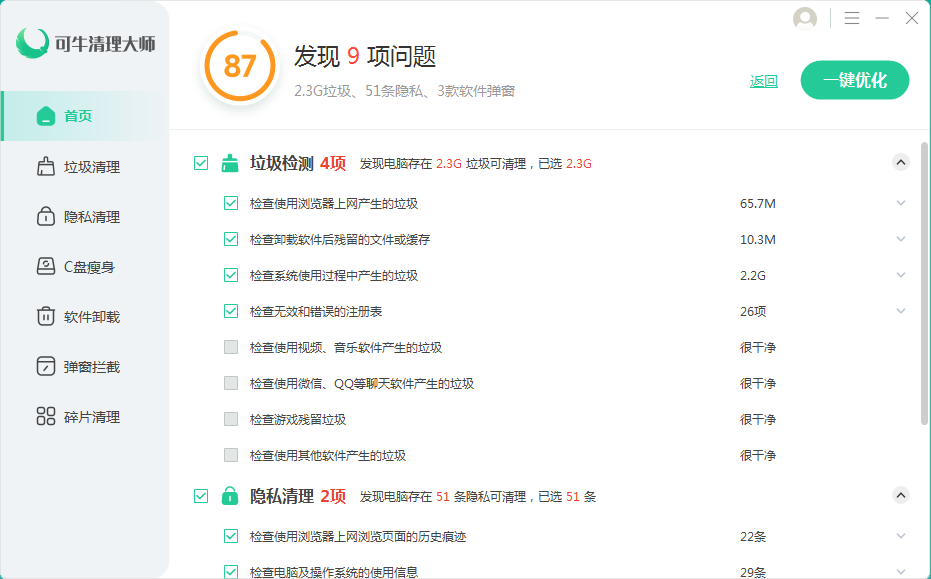Open the hamburger main menu icon
The width and height of the screenshot is (931, 579).
click(852, 19)
